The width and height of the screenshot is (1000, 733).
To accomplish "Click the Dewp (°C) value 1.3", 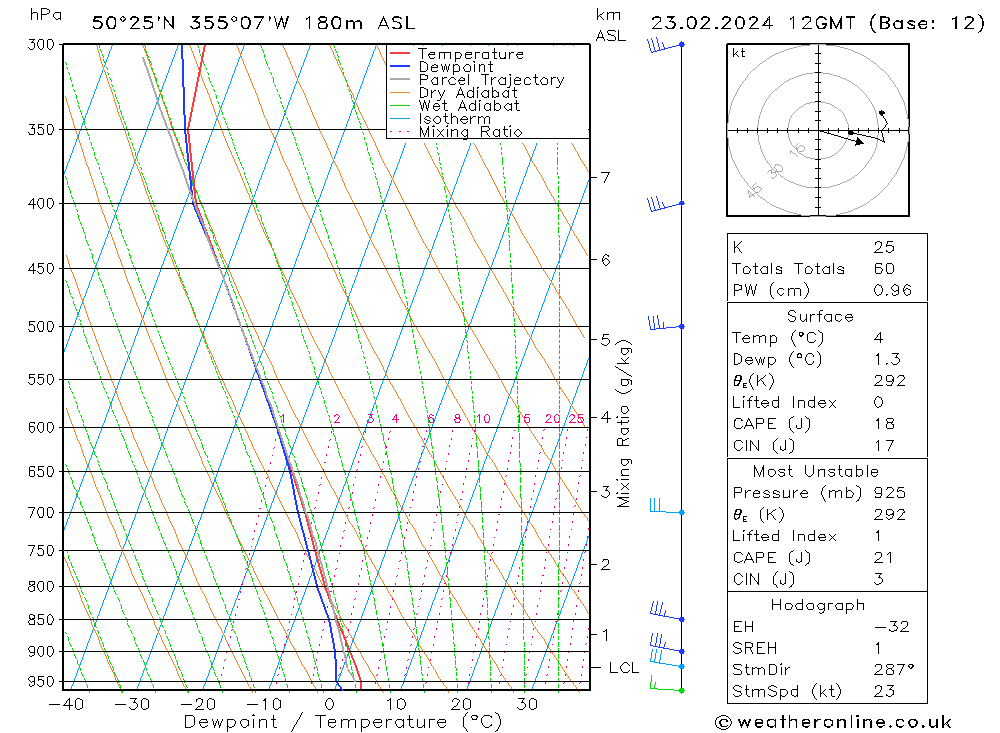I will (886, 359).
